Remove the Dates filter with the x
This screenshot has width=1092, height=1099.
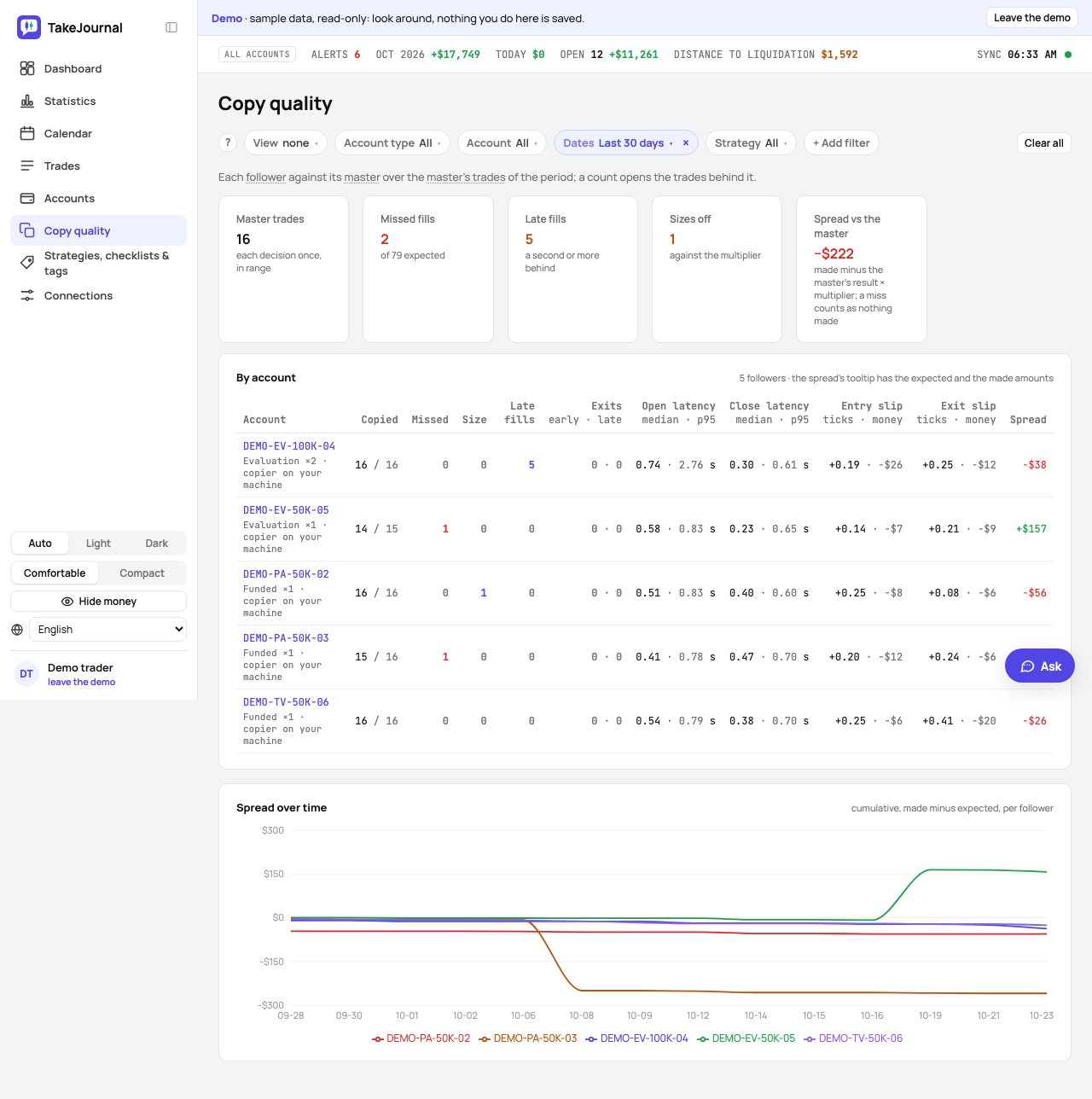point(686,142)
